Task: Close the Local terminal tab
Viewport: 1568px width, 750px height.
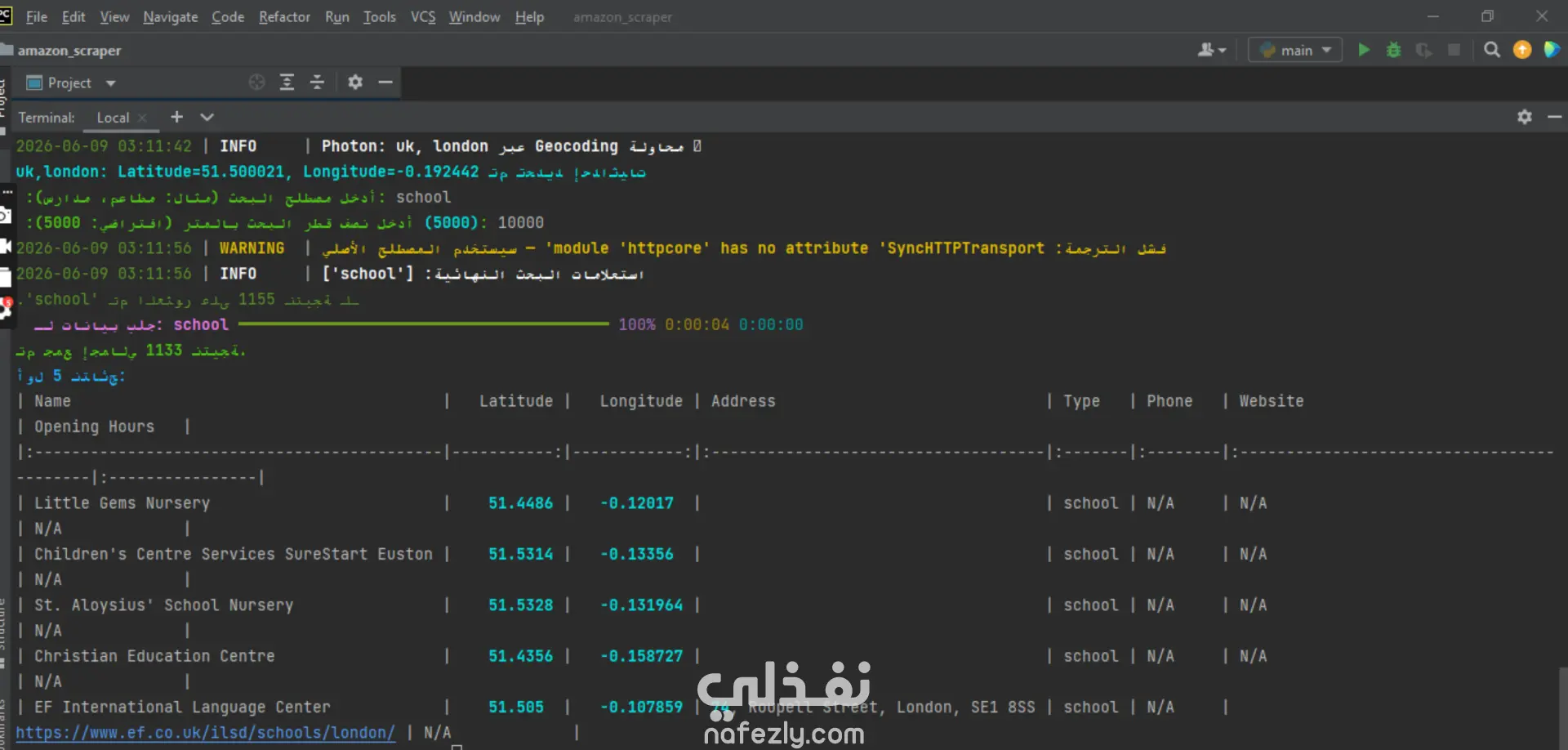Action: coord(142,118)
